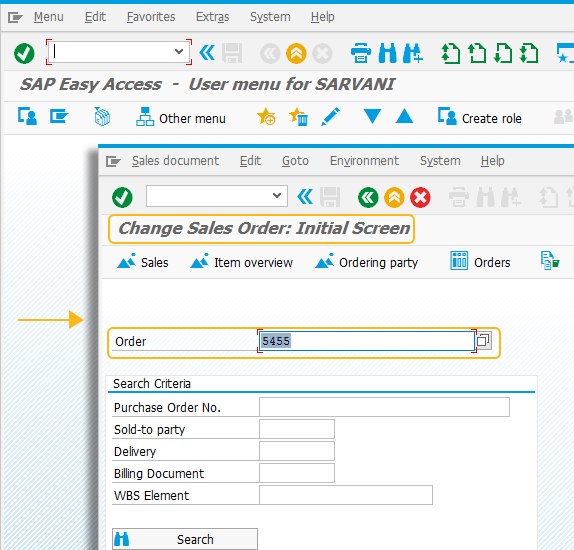Click the Item overview button
The image size is (574, 550).
[242, 262]
